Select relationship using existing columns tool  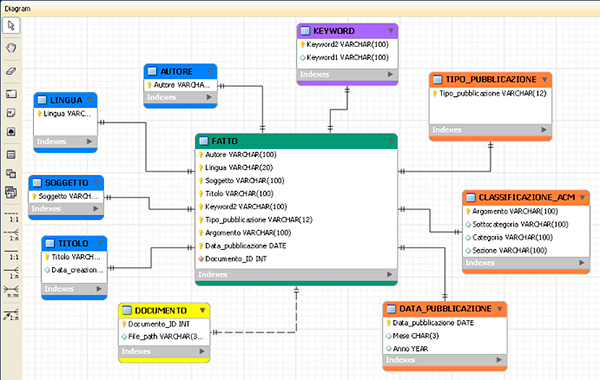point(11,314)
